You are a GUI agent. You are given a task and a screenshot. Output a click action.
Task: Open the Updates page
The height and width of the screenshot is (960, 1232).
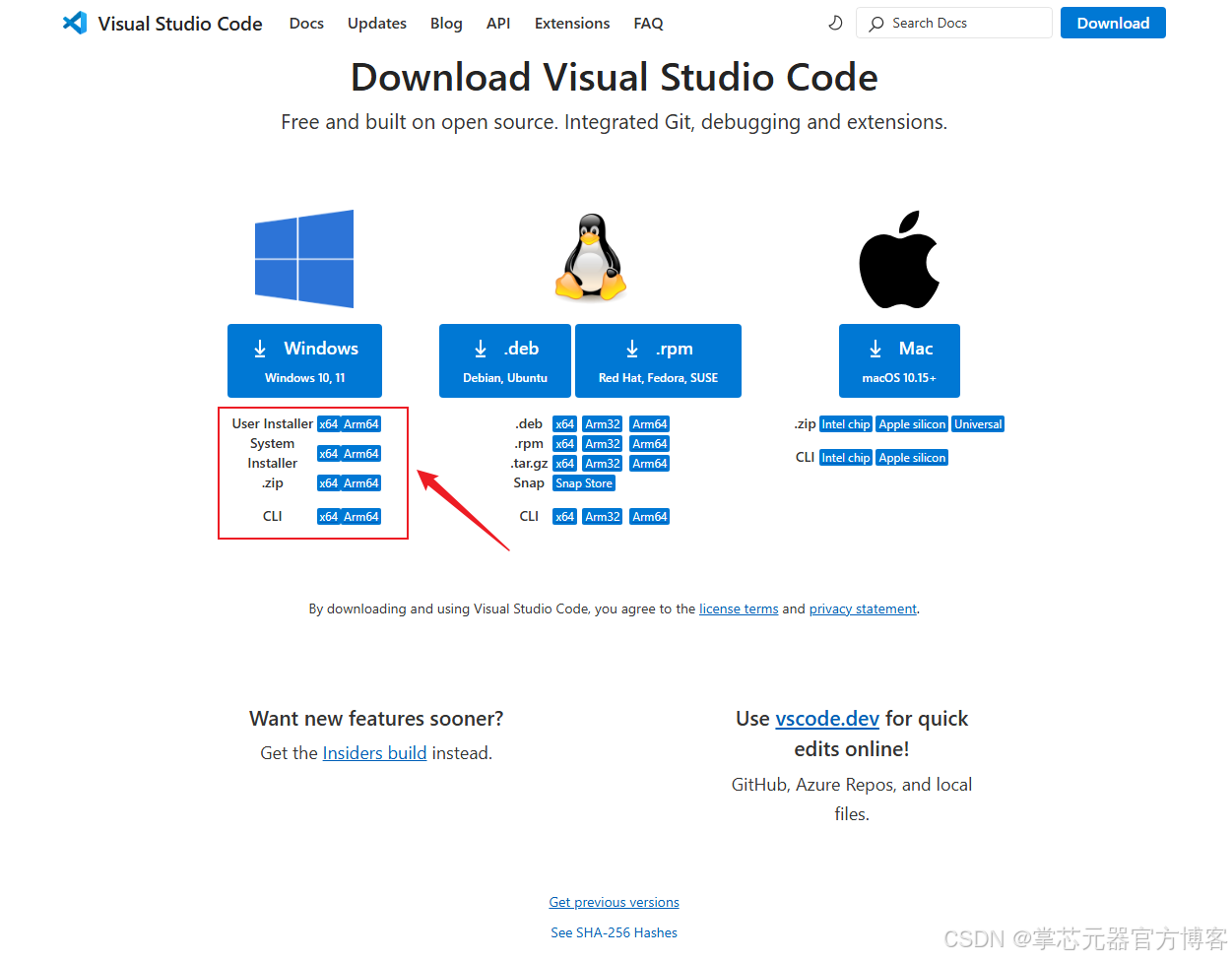coord(377,23)
